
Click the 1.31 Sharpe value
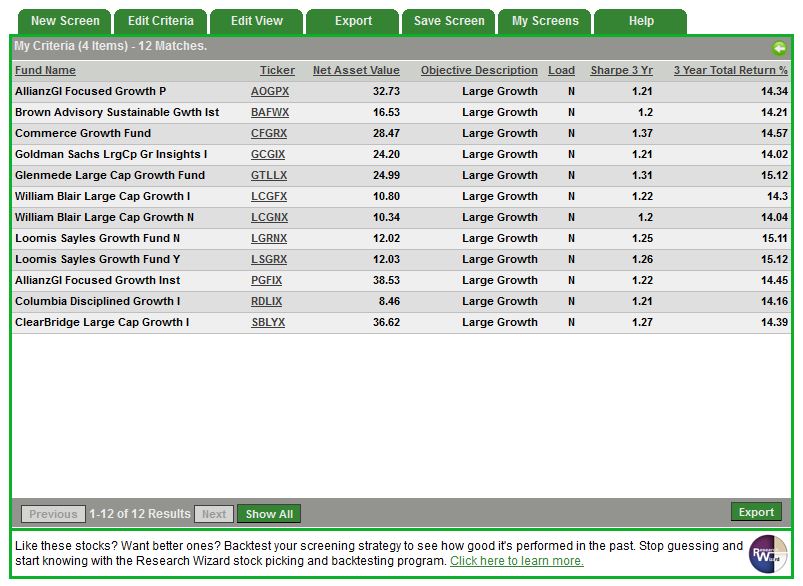pos(642,175)
